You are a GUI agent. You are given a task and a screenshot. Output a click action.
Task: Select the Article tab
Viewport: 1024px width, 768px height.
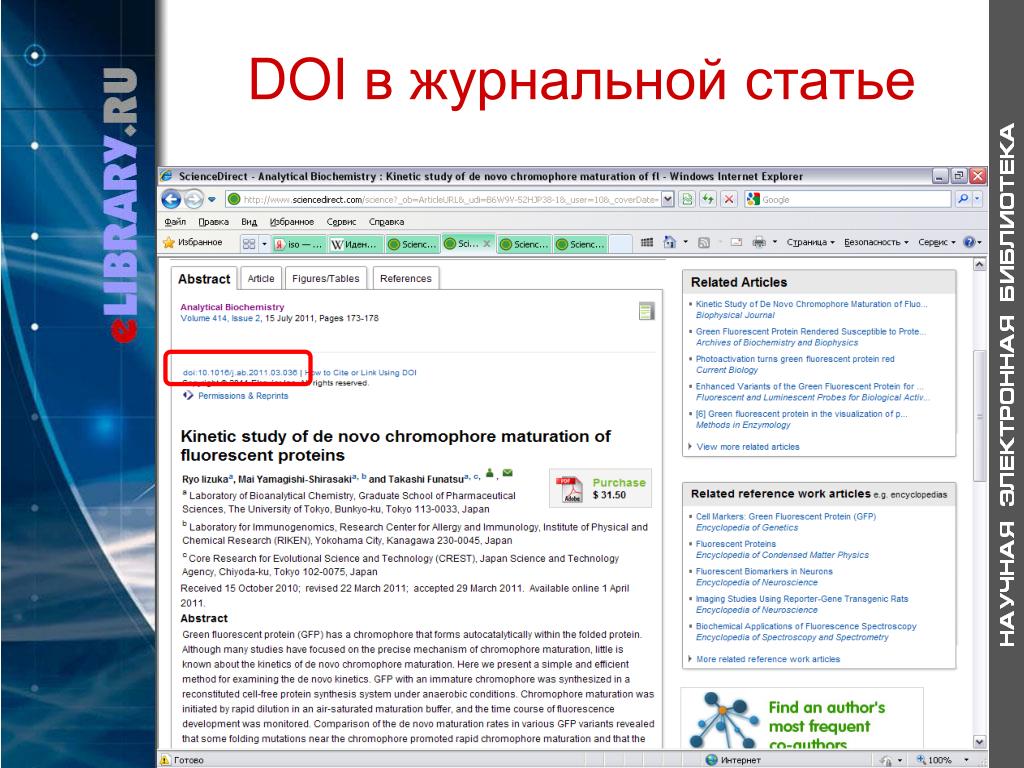pyautogui.click(x=261, y=278)
